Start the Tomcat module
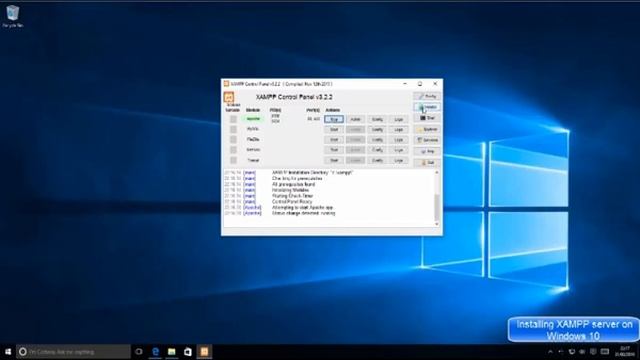Screen dimensions: 640x360 point(334,160)
